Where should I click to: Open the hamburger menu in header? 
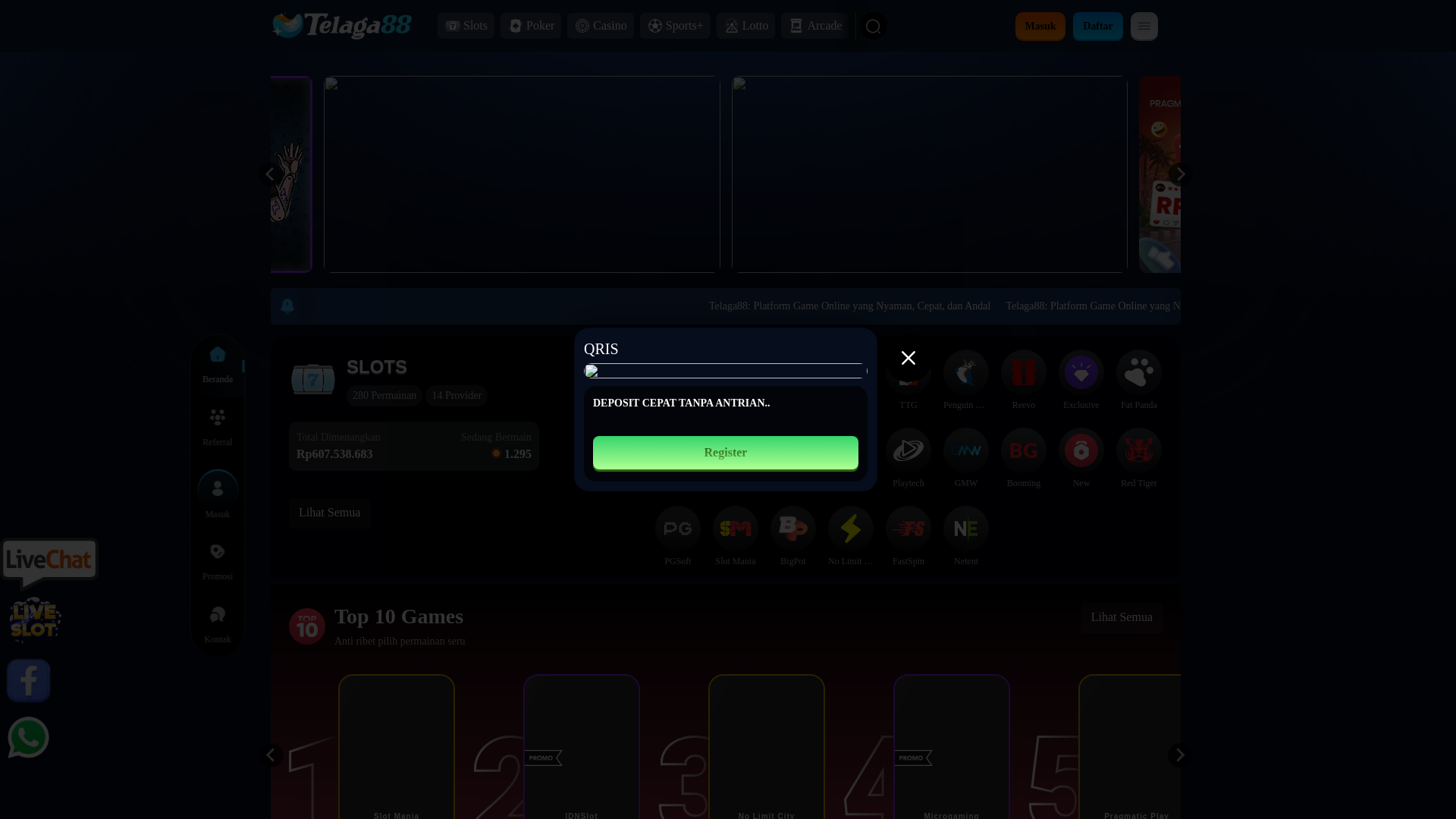click(x=1144, y=27)
